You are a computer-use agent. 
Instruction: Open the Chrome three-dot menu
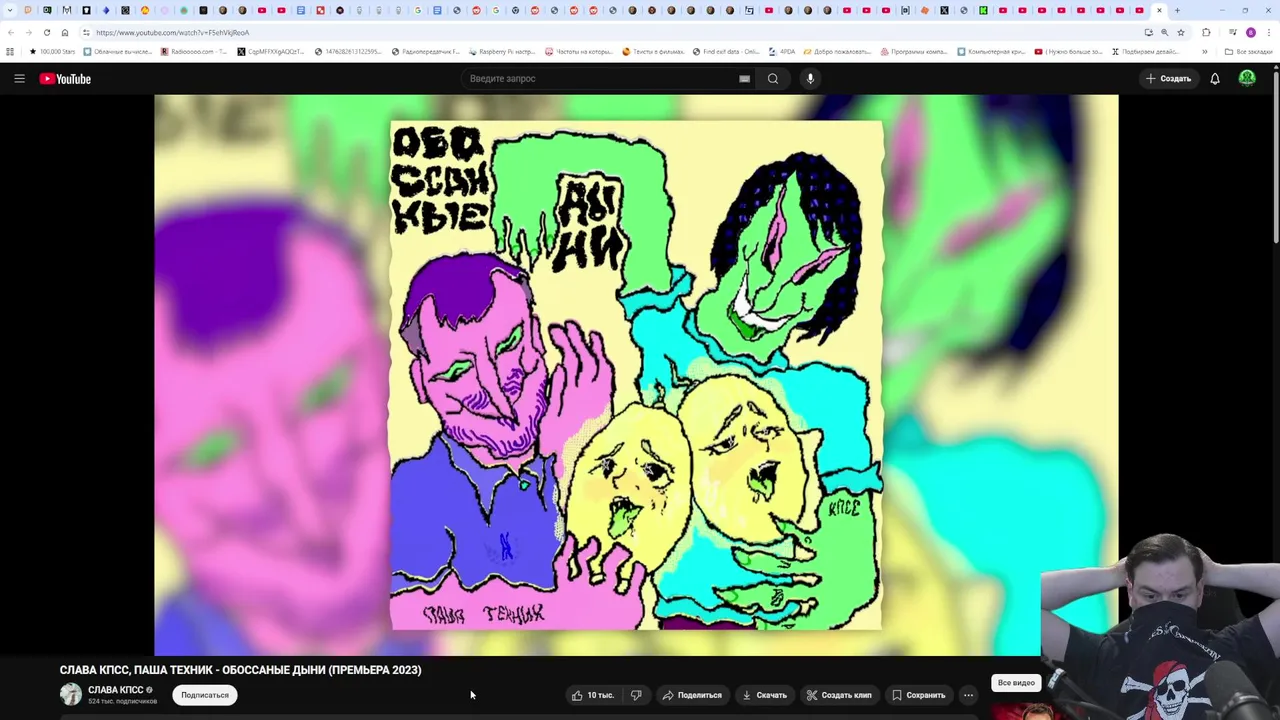pos(1269,32)
